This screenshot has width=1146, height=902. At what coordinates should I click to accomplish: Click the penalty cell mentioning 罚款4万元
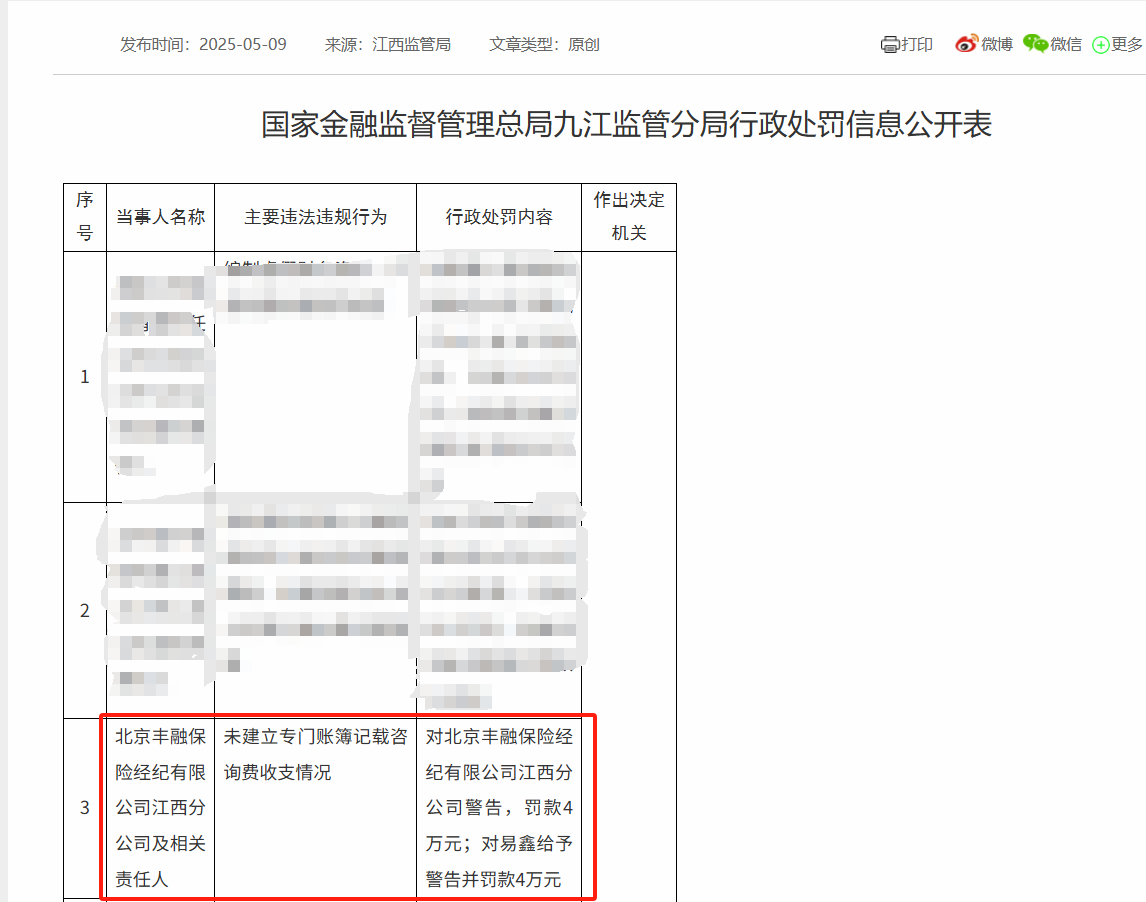[499, 808]
